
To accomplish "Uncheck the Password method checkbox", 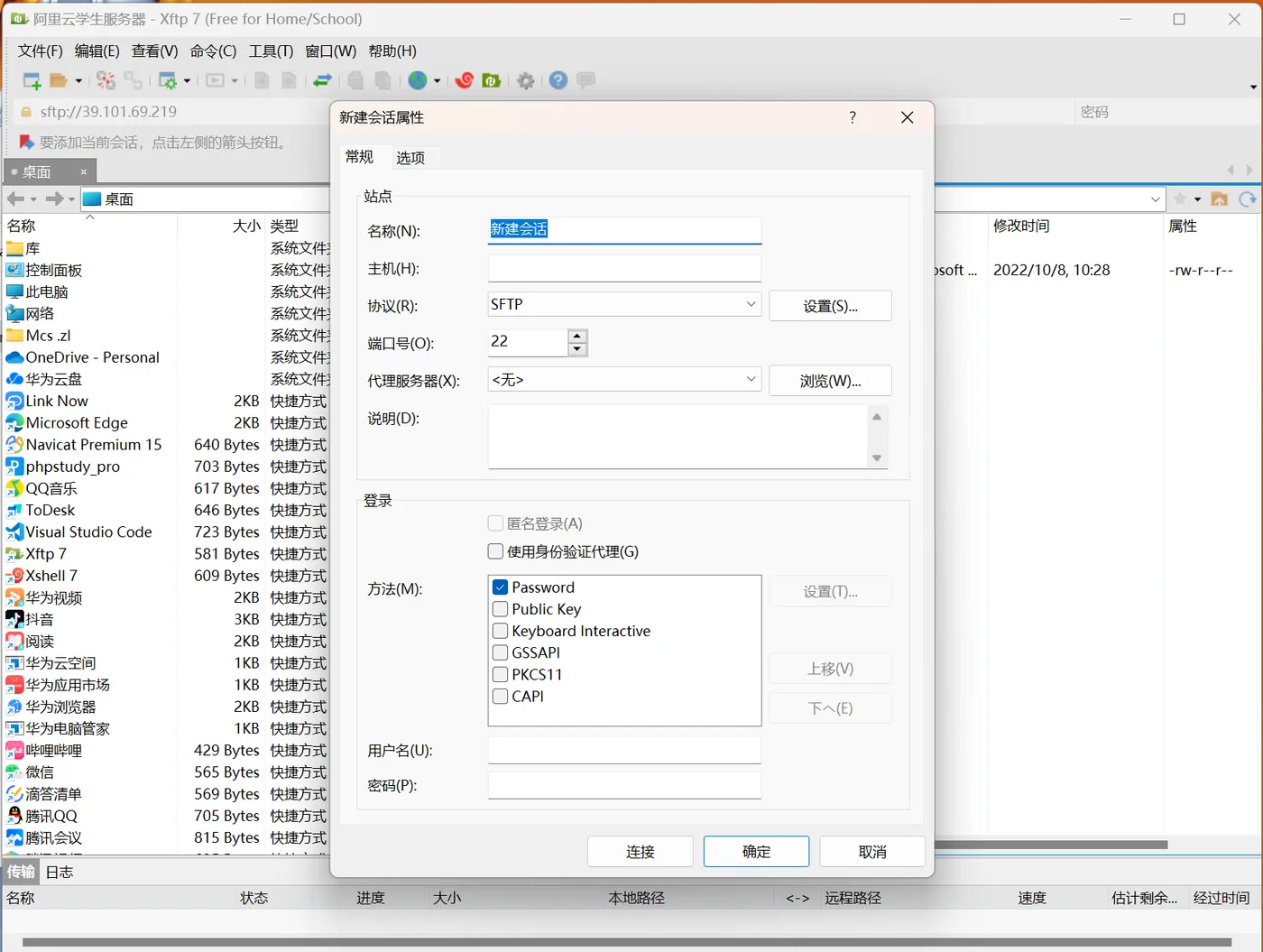I will coord(500,587).
